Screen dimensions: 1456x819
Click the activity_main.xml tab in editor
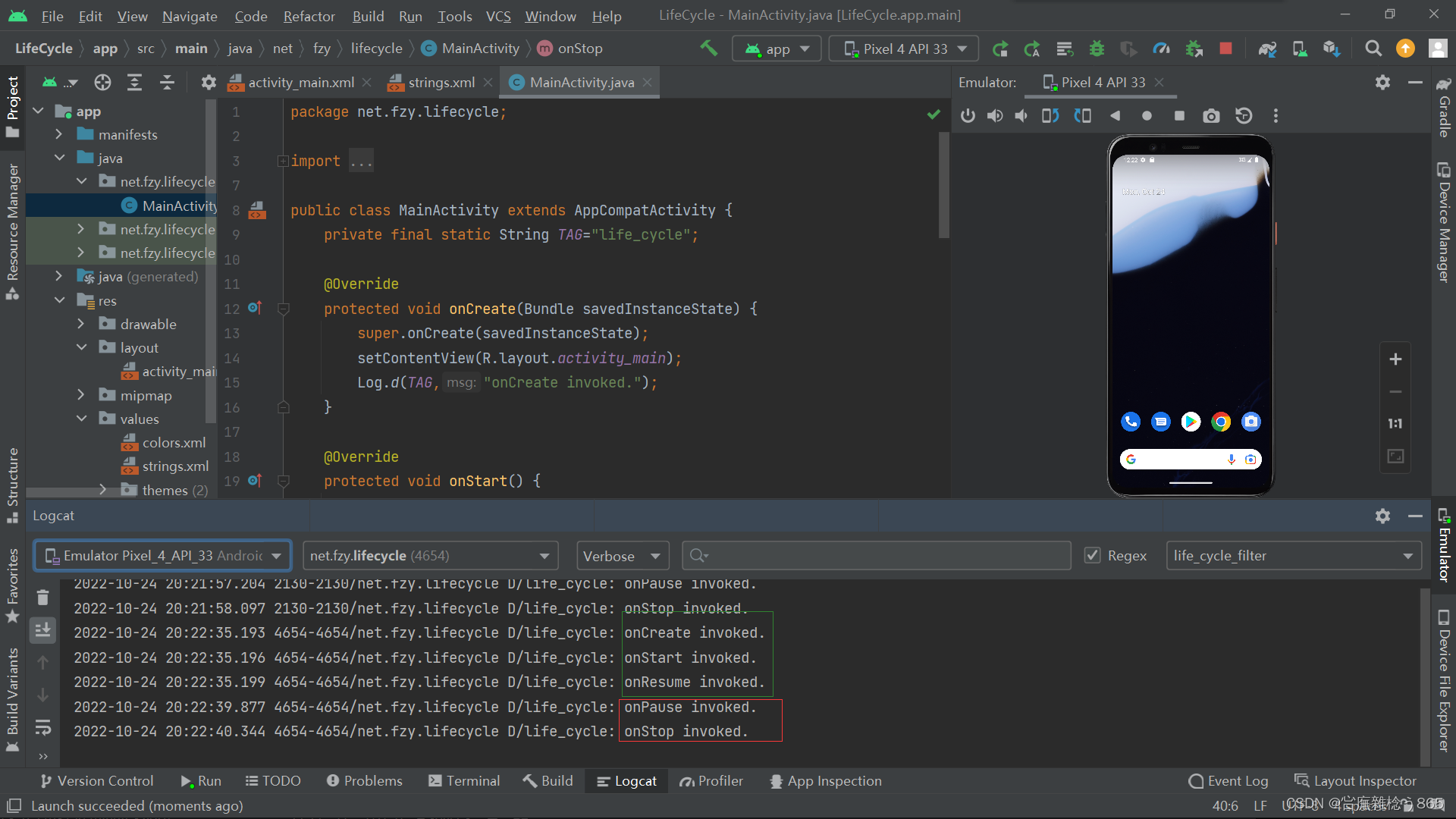point(295,82)
